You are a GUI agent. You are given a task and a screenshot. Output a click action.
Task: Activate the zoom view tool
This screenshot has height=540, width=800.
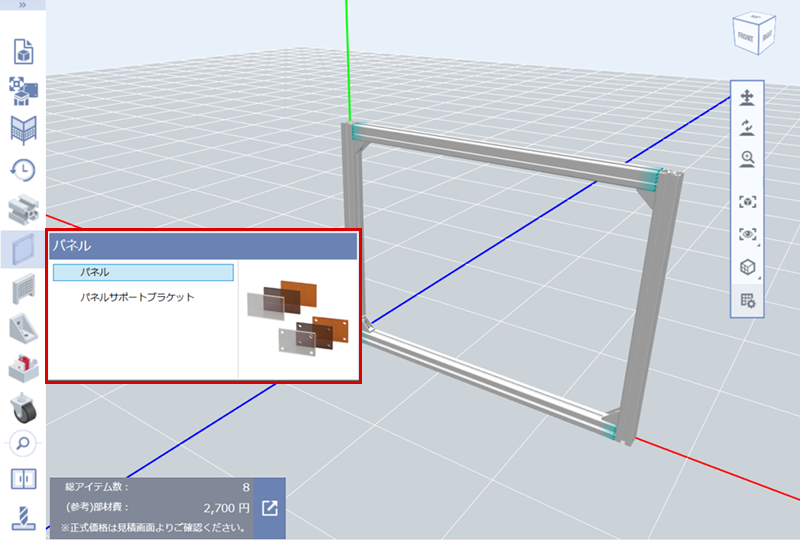[747, 158]
